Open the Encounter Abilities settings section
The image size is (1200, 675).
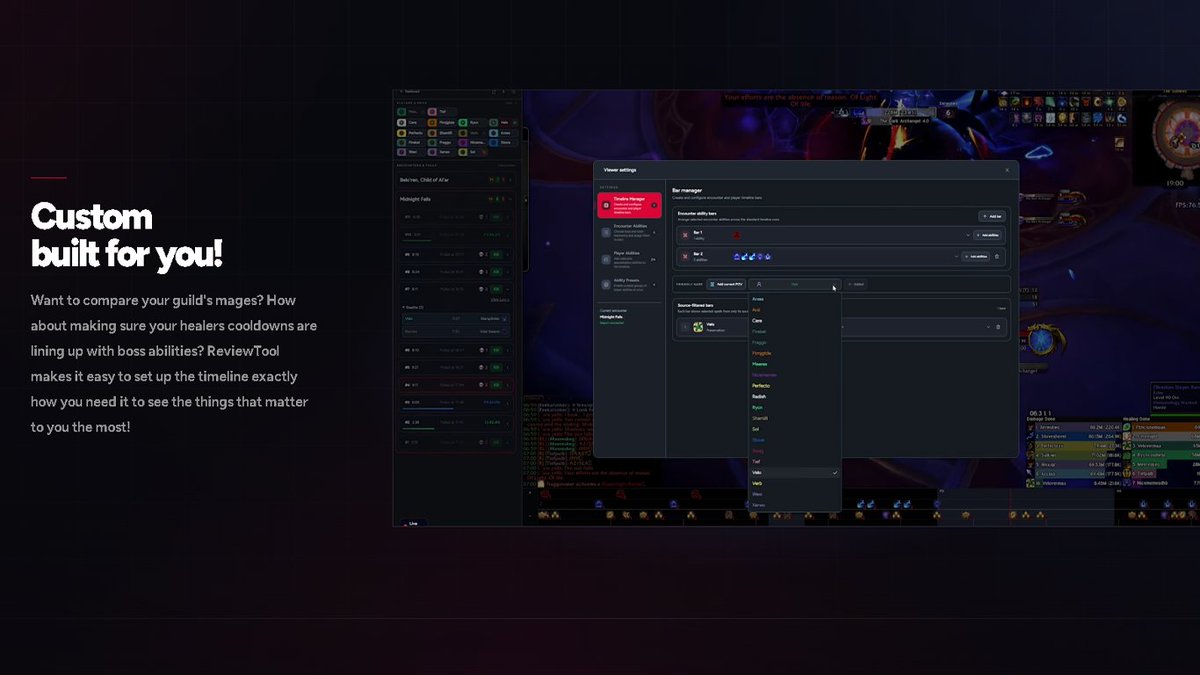point(629,233)
